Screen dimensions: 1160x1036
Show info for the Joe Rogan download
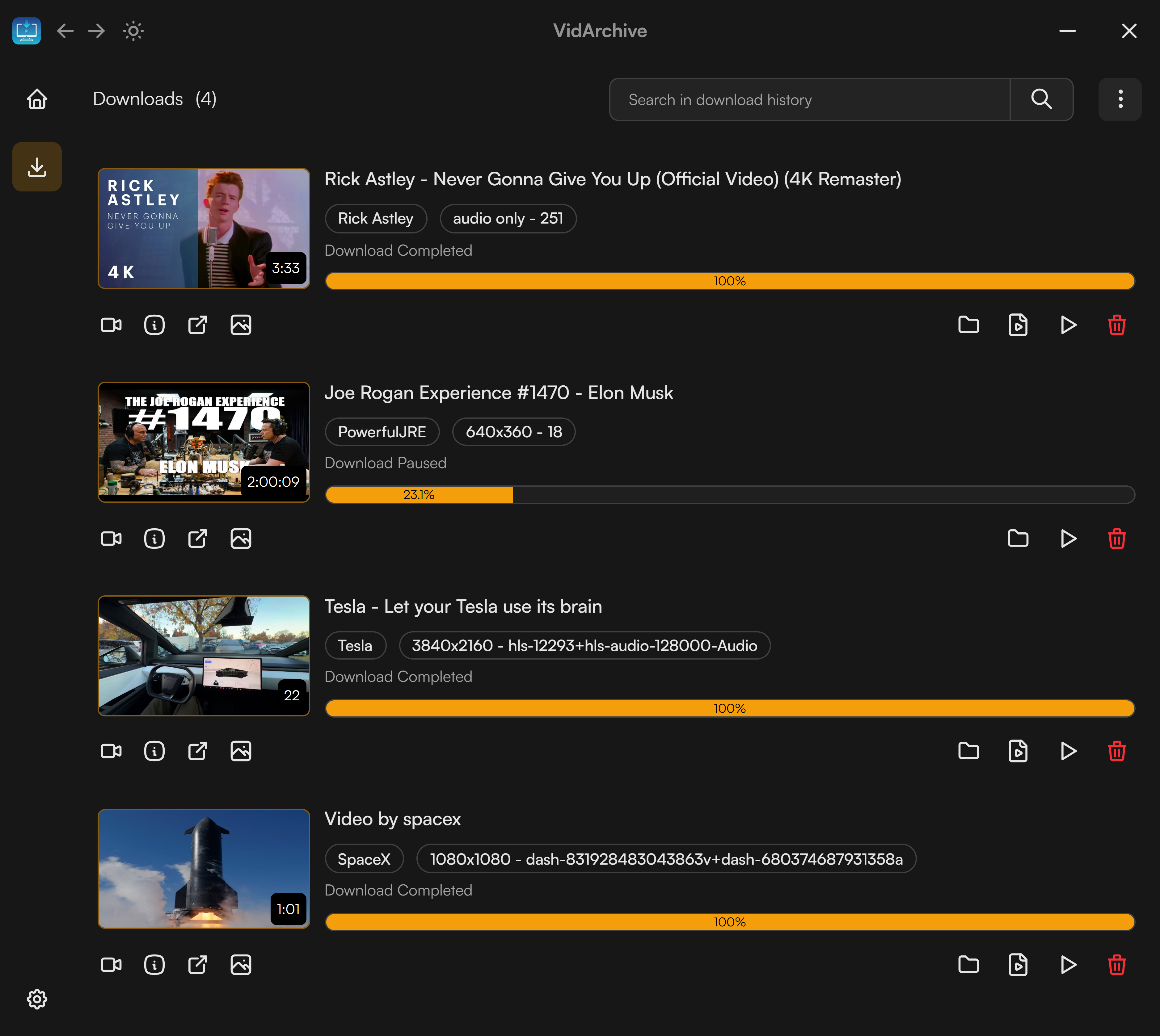tap(154, 539)
